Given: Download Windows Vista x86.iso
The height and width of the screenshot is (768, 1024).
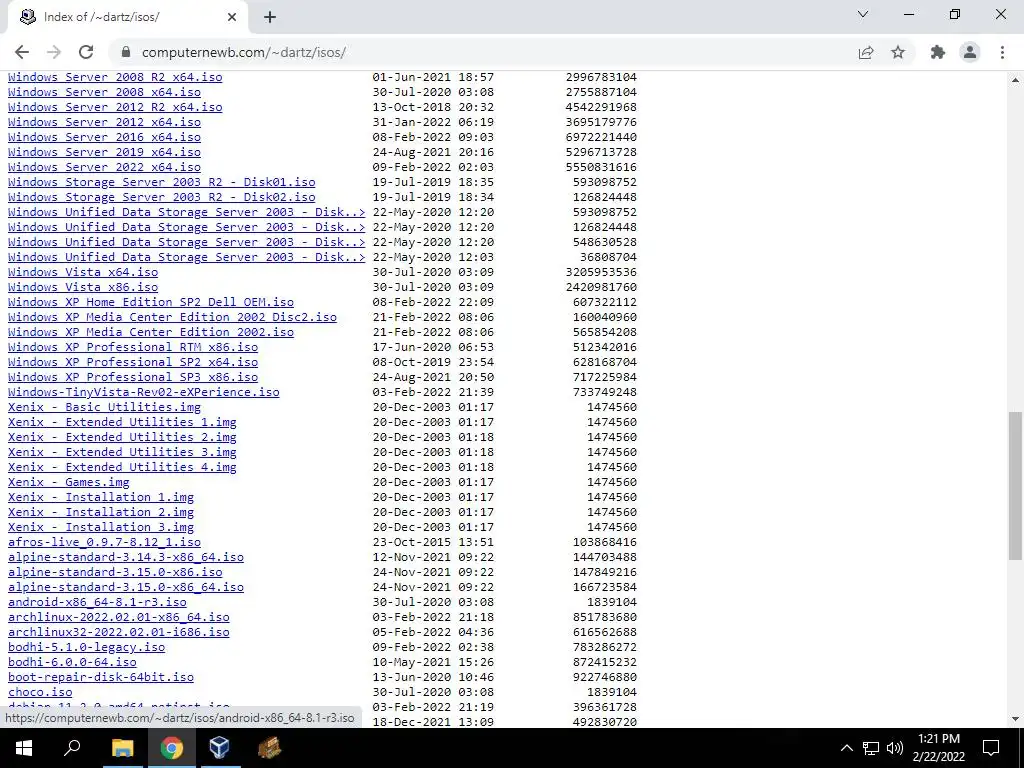Looking at the screenshot, I should tap(83, 287).
